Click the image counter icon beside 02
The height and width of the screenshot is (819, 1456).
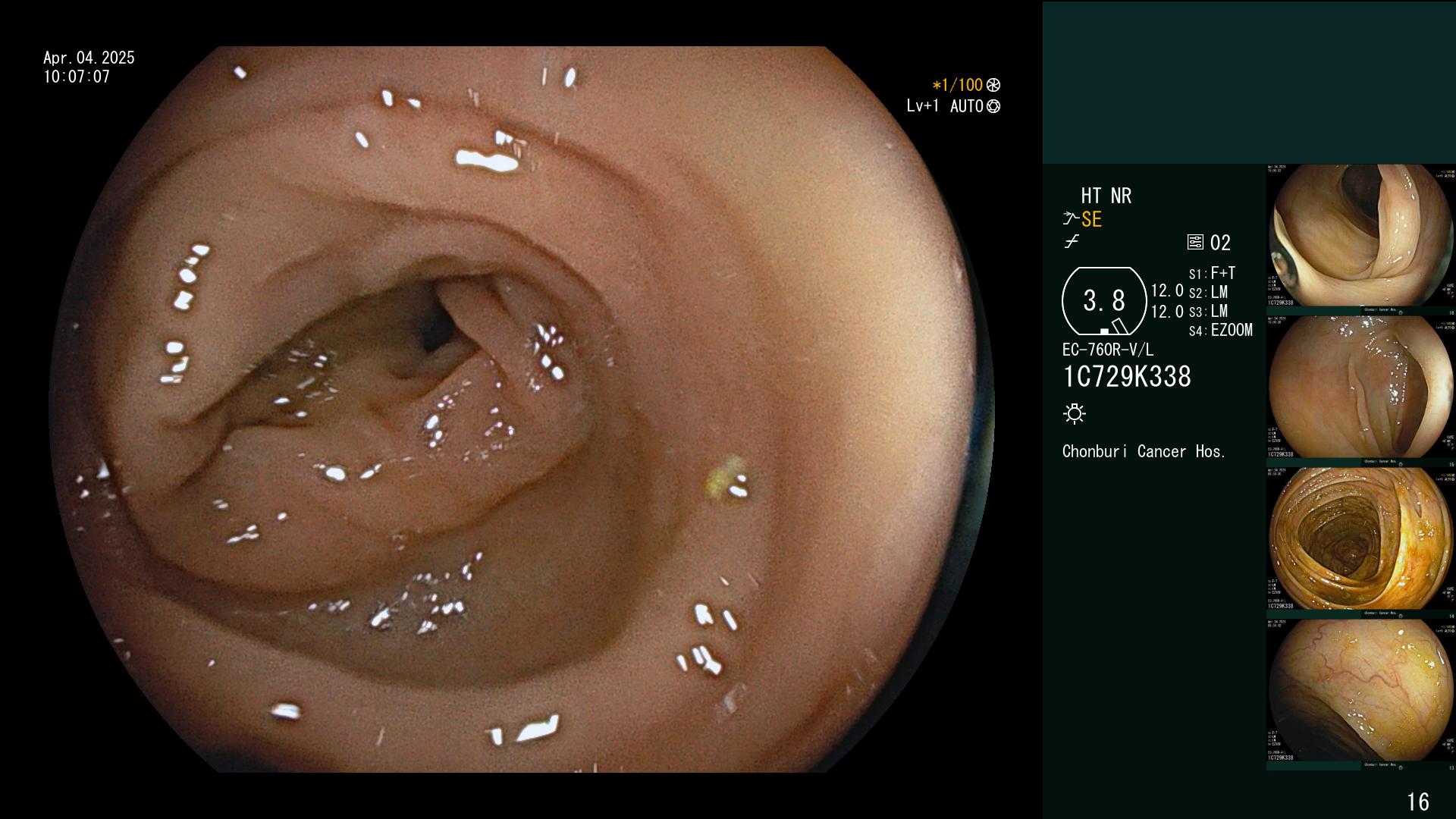point(1195,243)
